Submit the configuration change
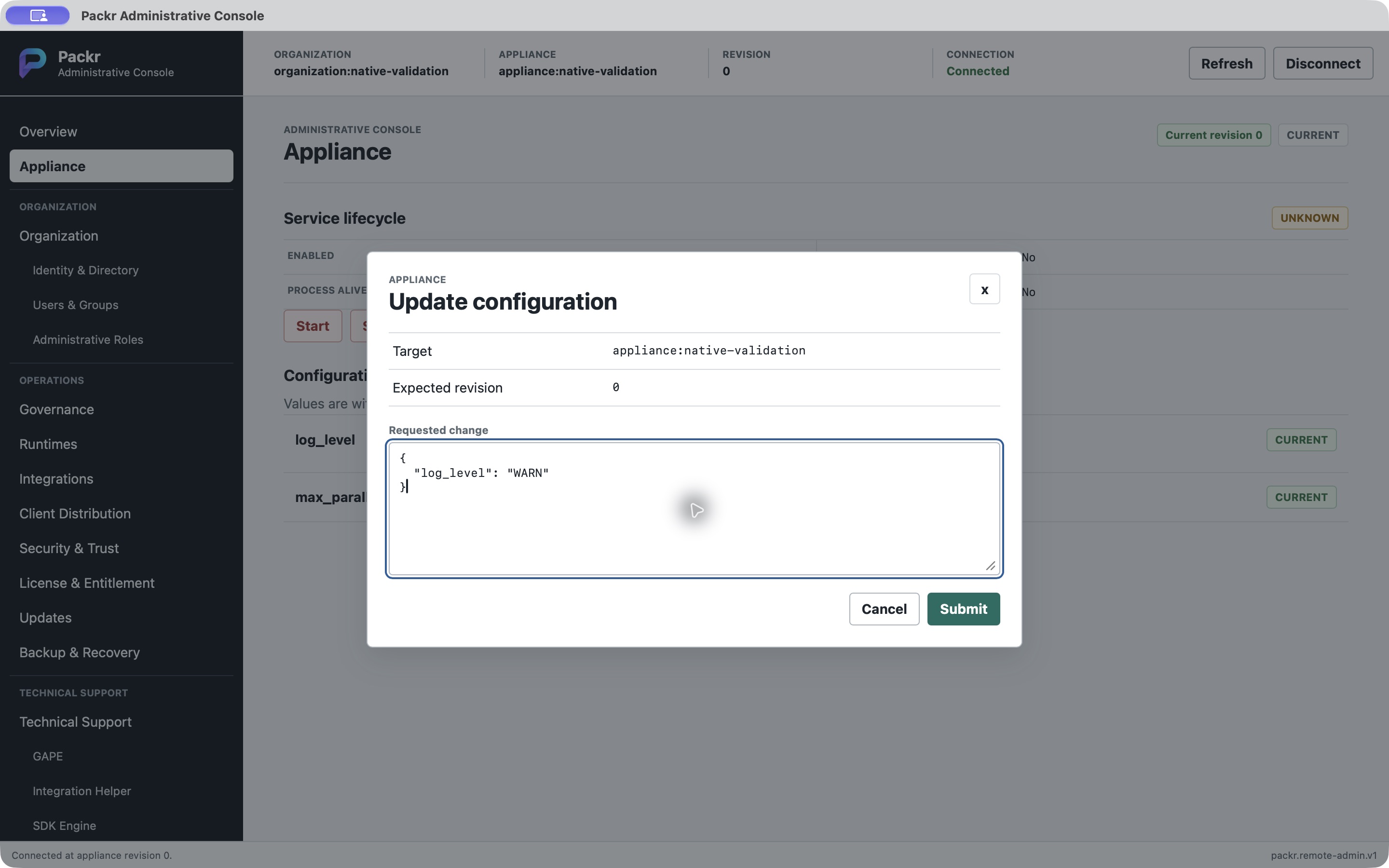 pyautogui.click(x=963, y=609)
